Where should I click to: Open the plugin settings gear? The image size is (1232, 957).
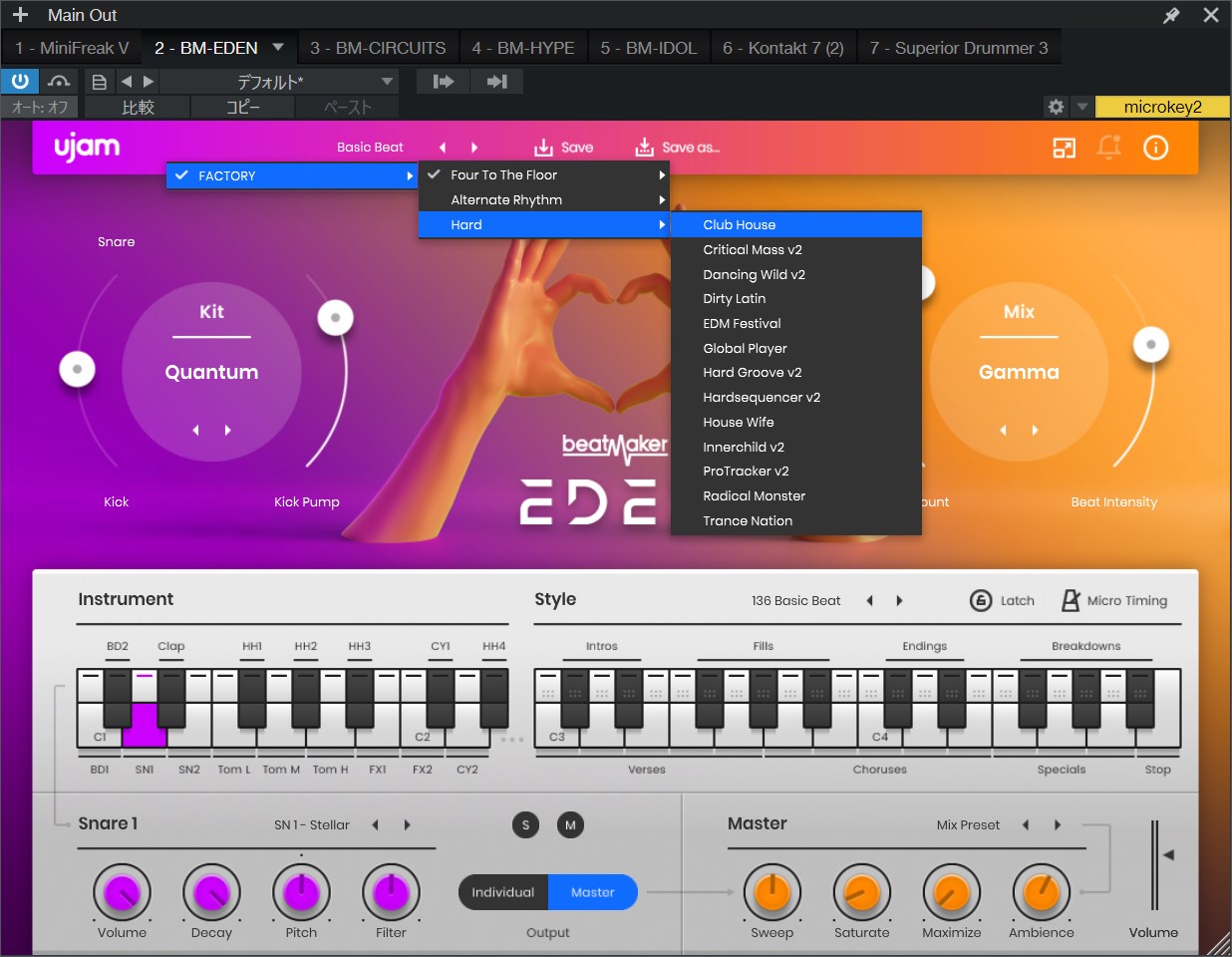pyautogui.click(x=1056, y=107)
